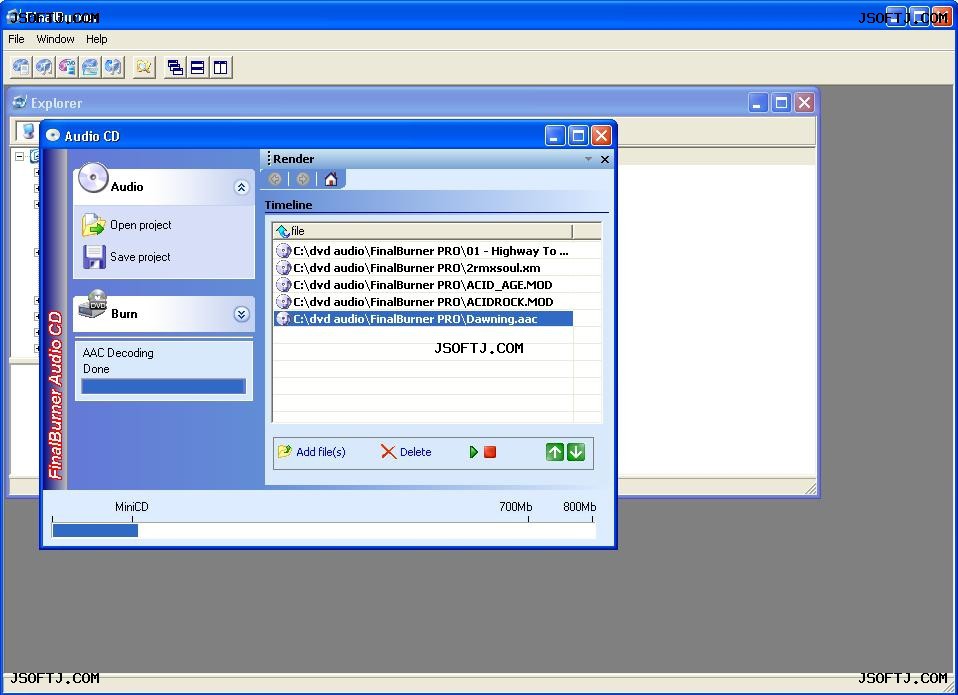Click the computer icon in the Explorer window
The width and height of the screenshot is (958, 695).
click(x=28, y=130)
